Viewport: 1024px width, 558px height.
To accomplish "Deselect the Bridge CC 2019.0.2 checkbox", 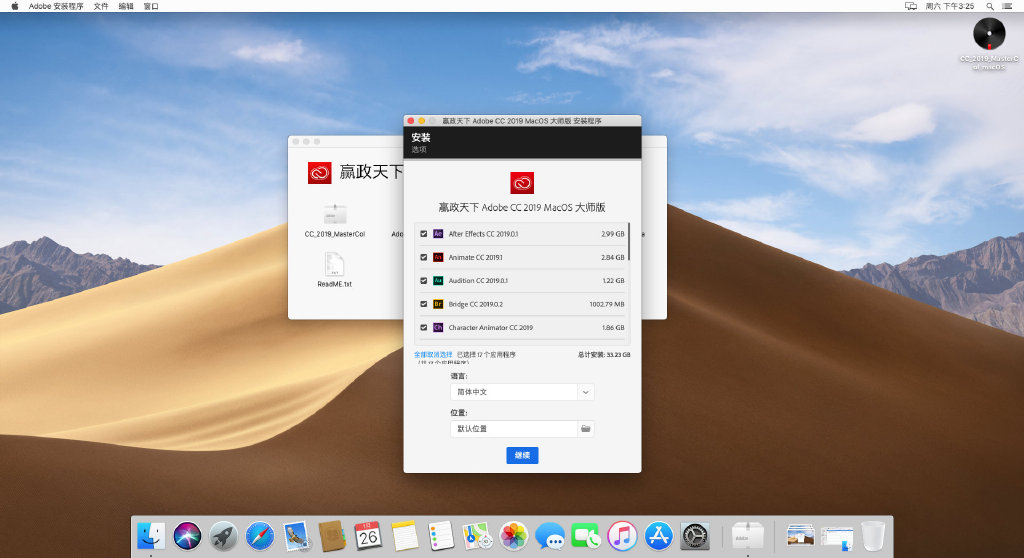I will click(424, 304).
